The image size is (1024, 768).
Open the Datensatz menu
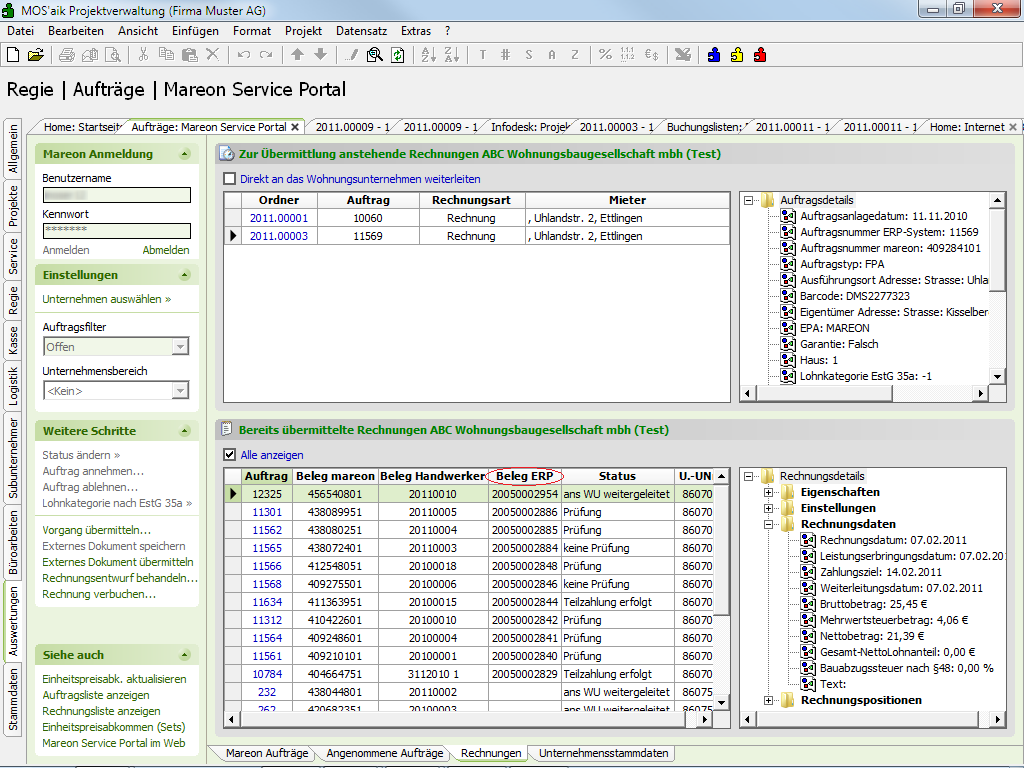coord(361,31)
